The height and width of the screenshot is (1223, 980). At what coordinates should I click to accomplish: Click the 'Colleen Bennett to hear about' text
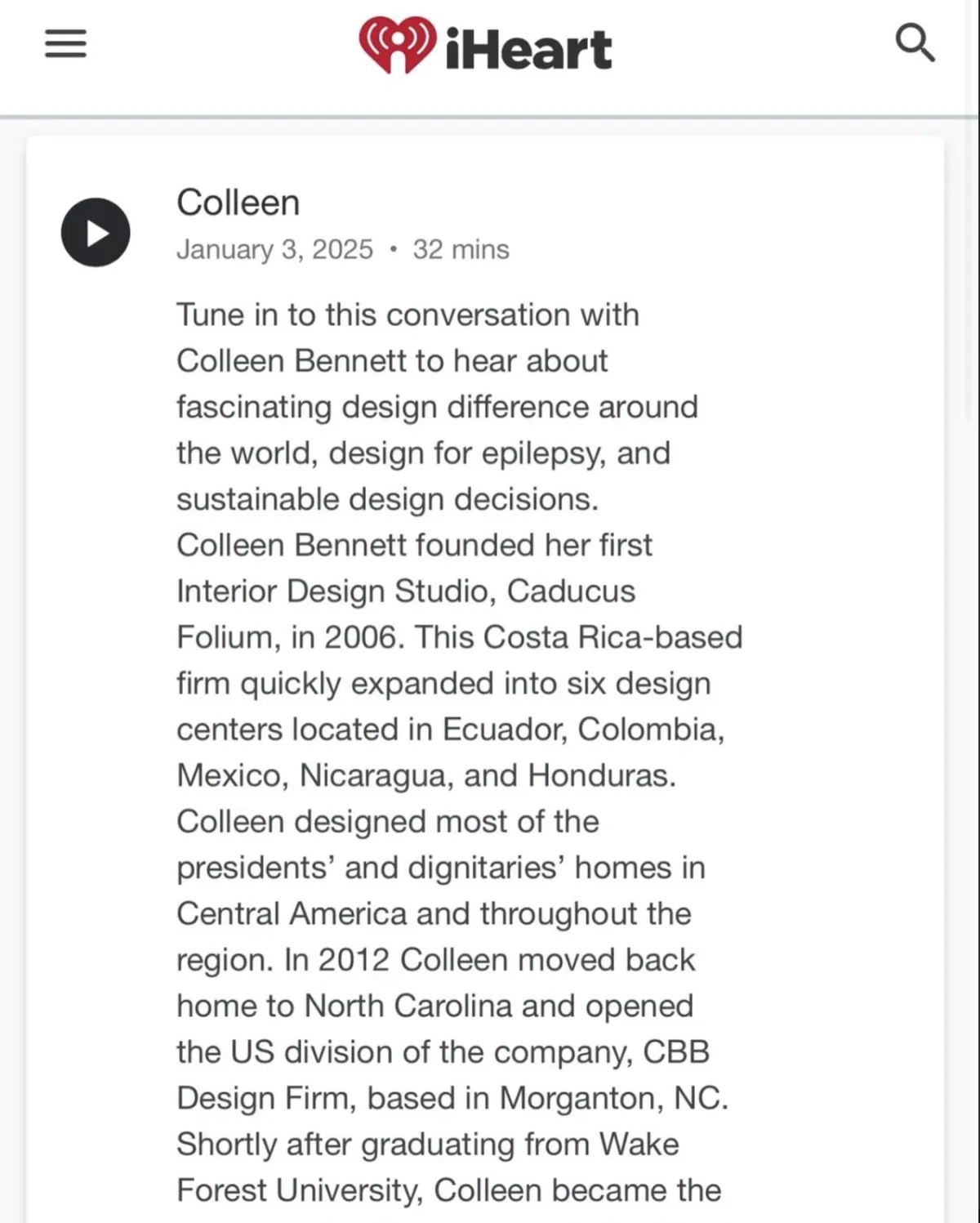pyautogui.click(x=392, y=361)
